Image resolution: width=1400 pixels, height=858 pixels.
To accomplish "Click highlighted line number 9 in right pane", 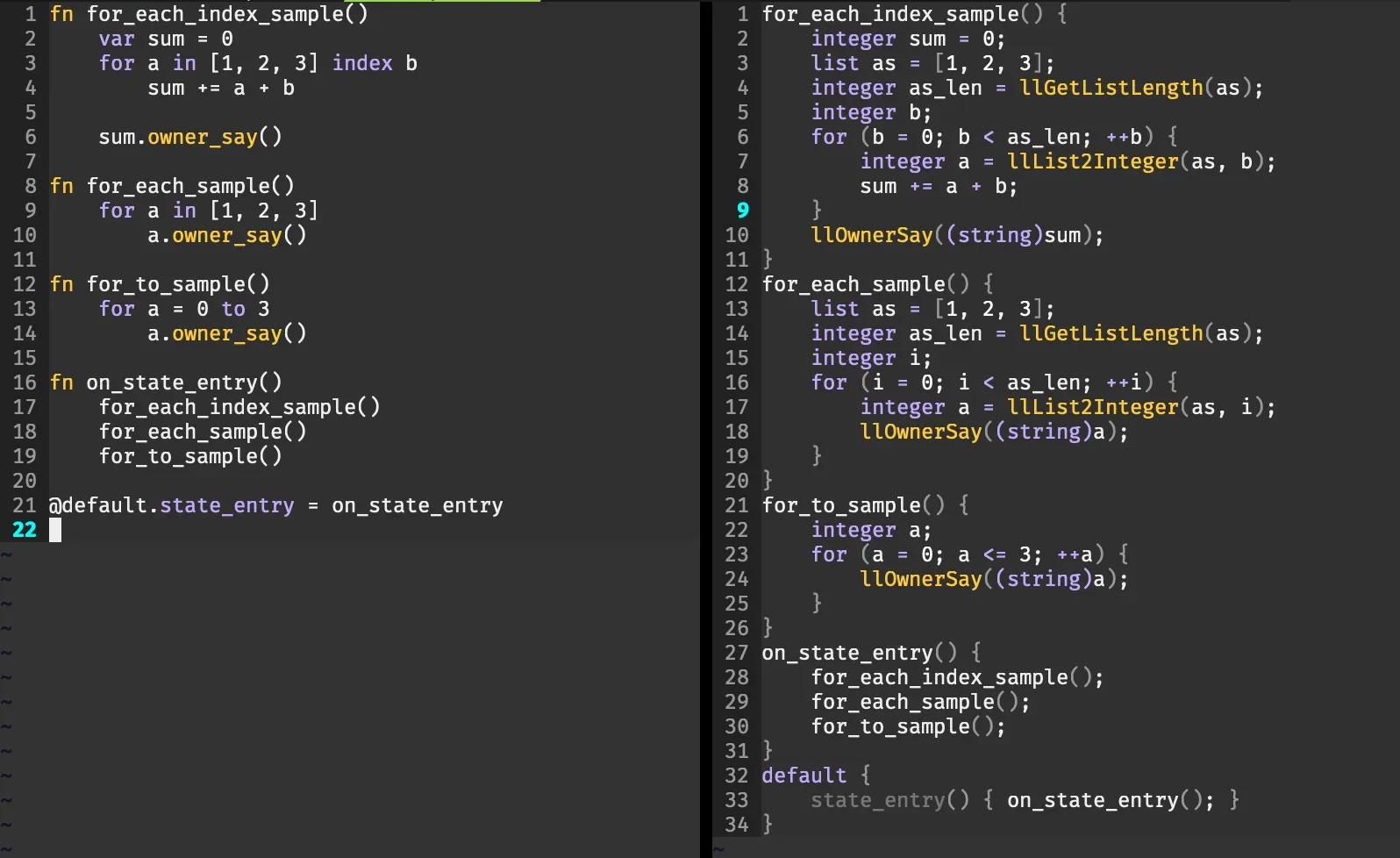I will pos(743,211).
